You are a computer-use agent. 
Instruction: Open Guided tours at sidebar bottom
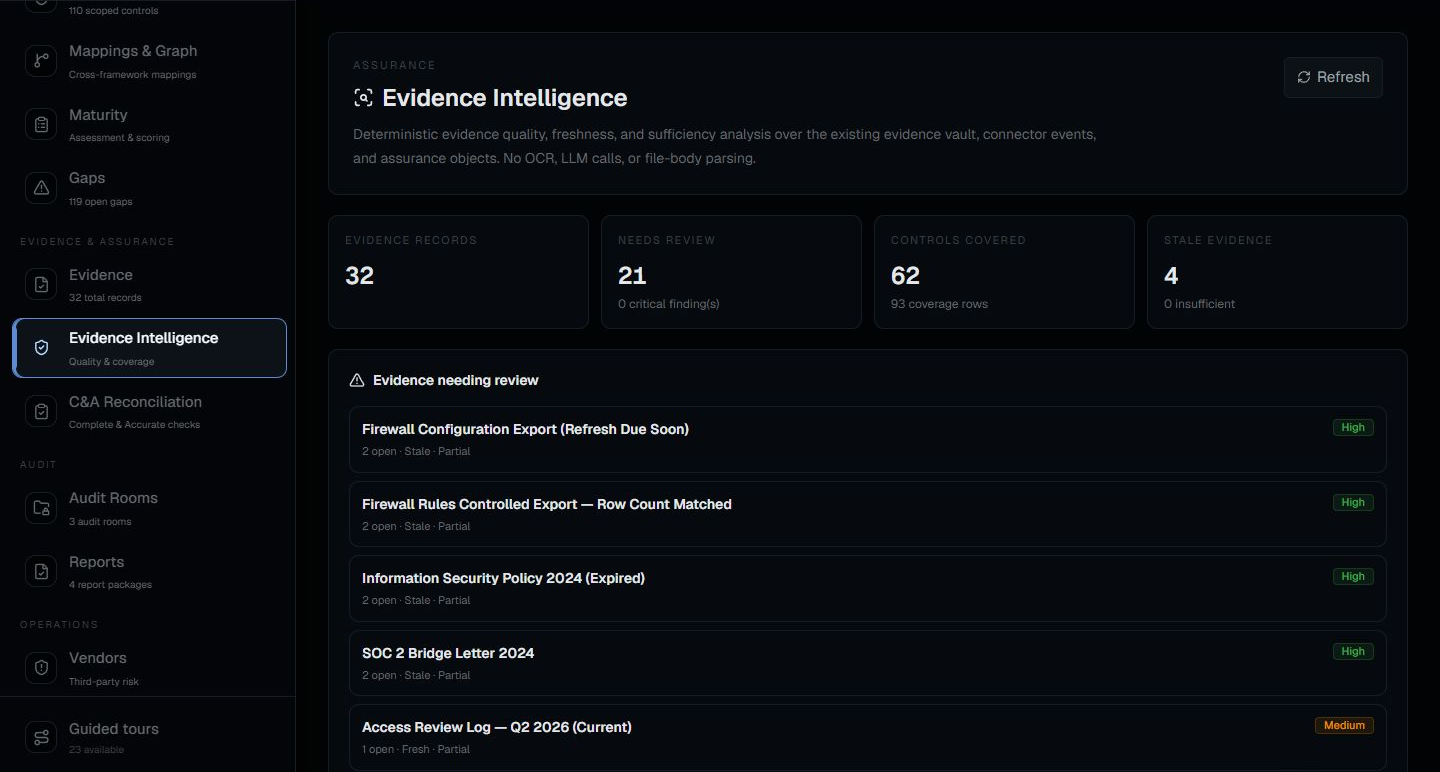(x=149, y=738)
